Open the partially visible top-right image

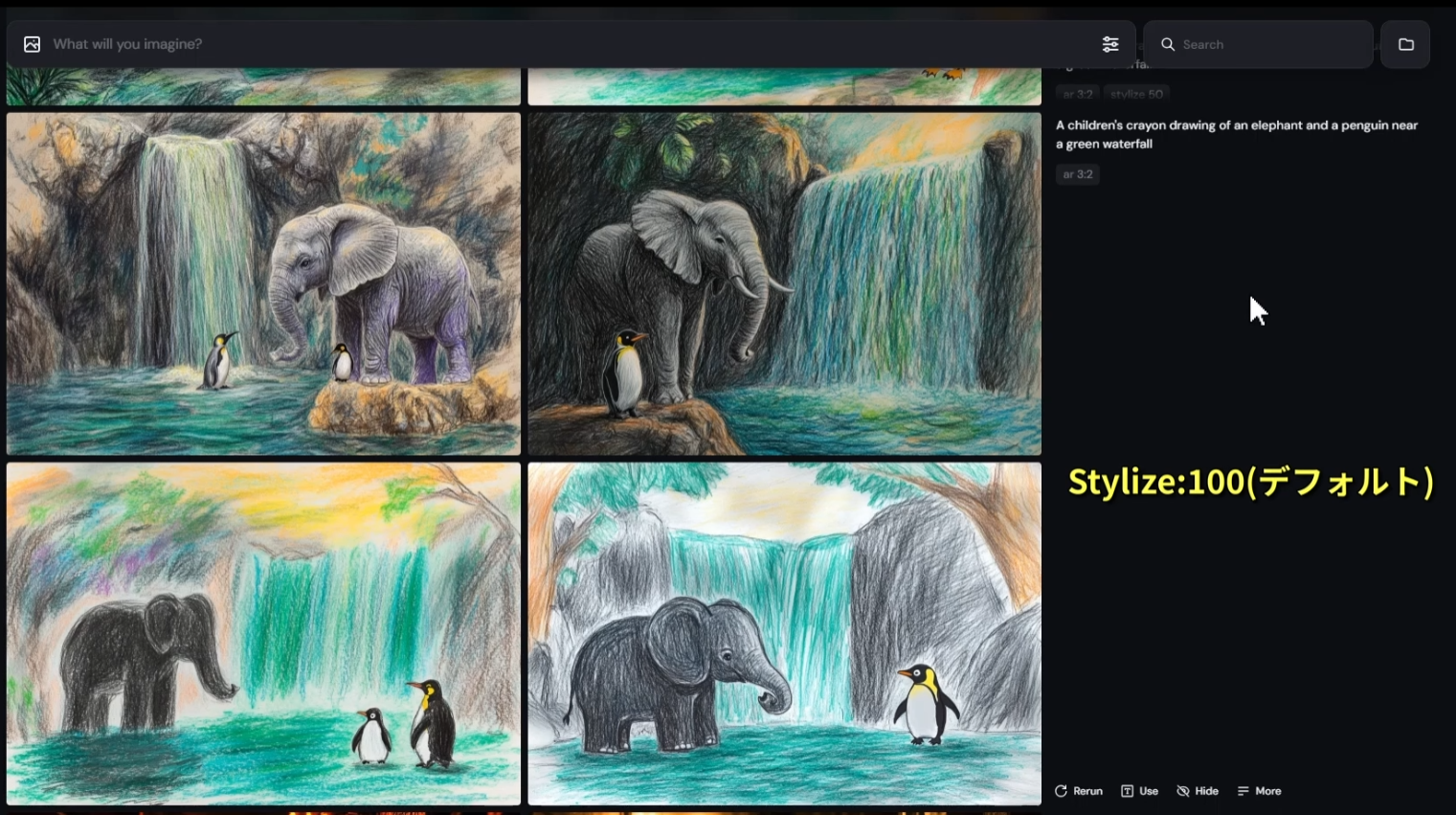784,86
